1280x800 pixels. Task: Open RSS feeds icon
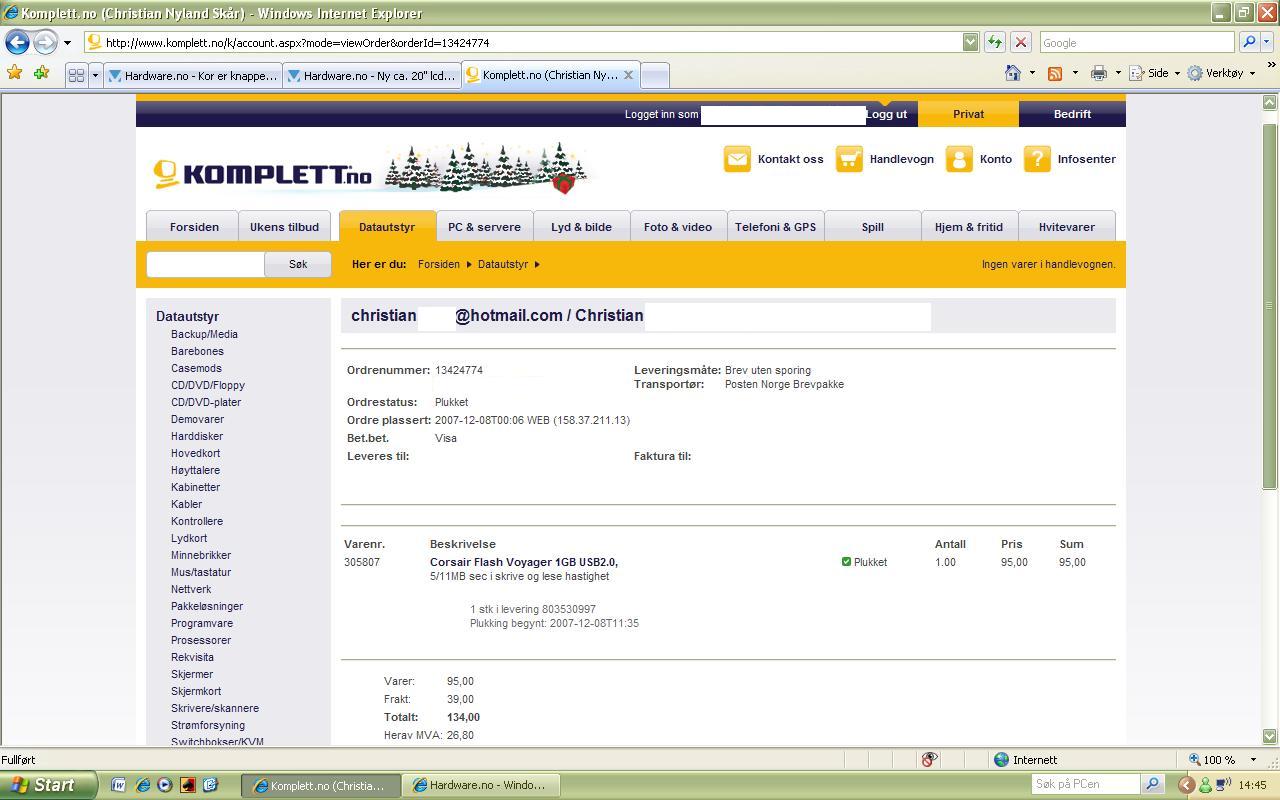pos(1054,73)
